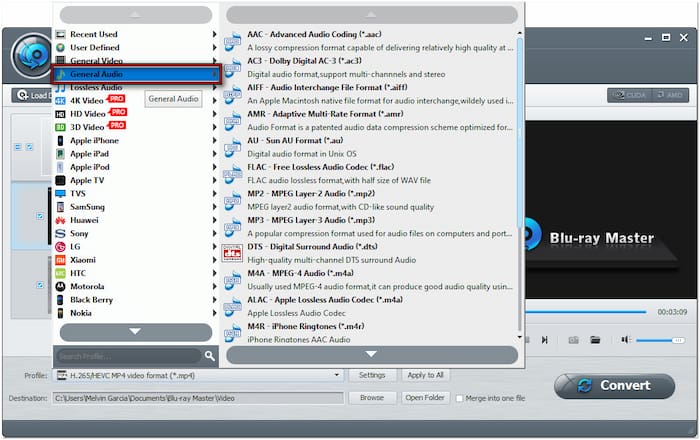This screenshot has height=440, width=700.
Task: Click the Xiaomi brand logo icon
Action: point(60,260)
